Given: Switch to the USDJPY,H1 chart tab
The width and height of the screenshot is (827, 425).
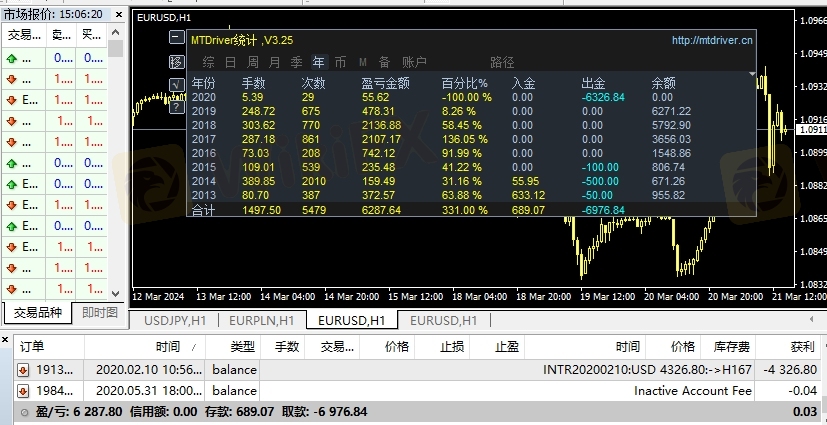Looking at the screenshot, I should [x=175, y=320].
